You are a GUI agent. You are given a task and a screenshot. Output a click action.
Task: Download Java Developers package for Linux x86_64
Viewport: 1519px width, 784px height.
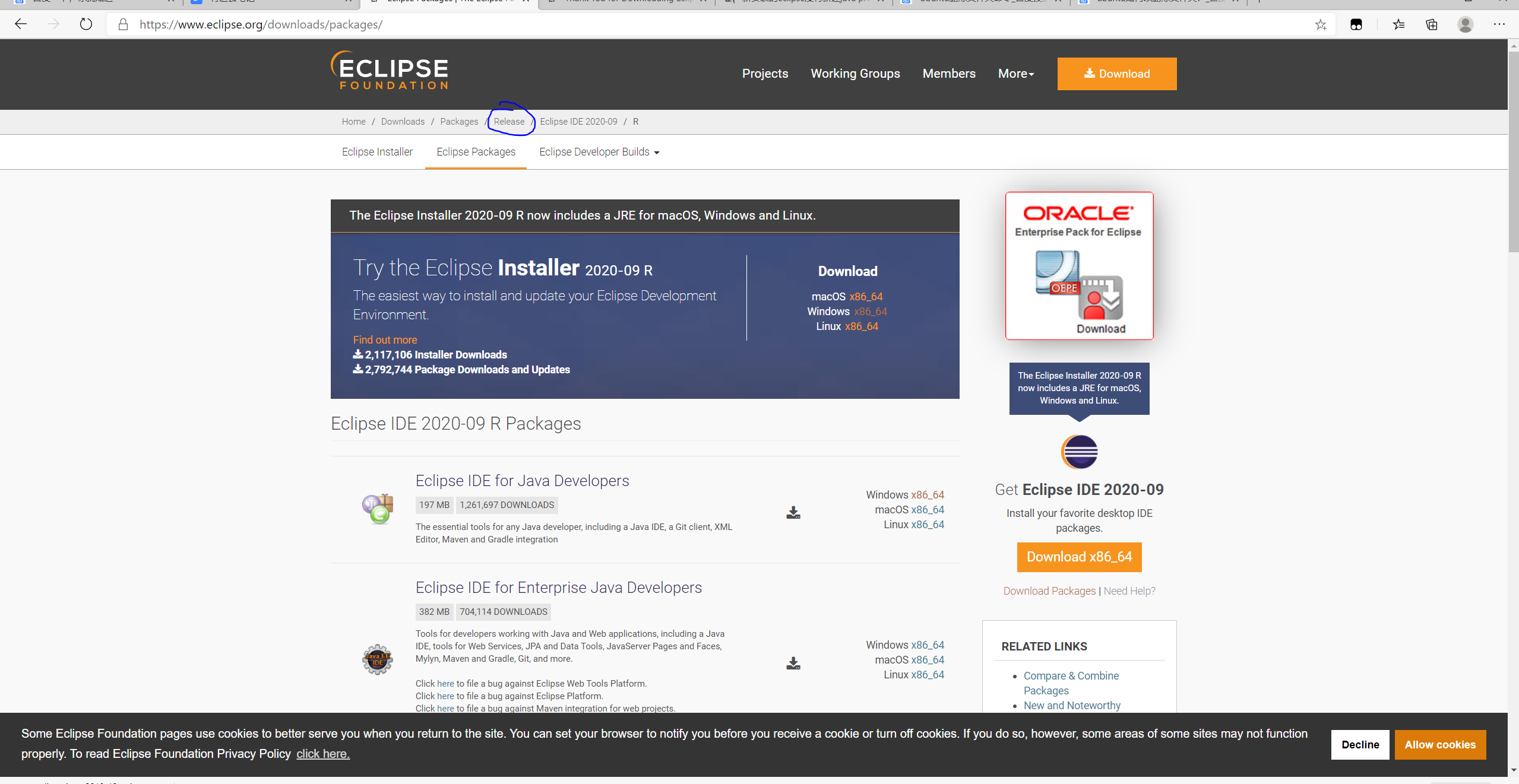pos(927,525)
